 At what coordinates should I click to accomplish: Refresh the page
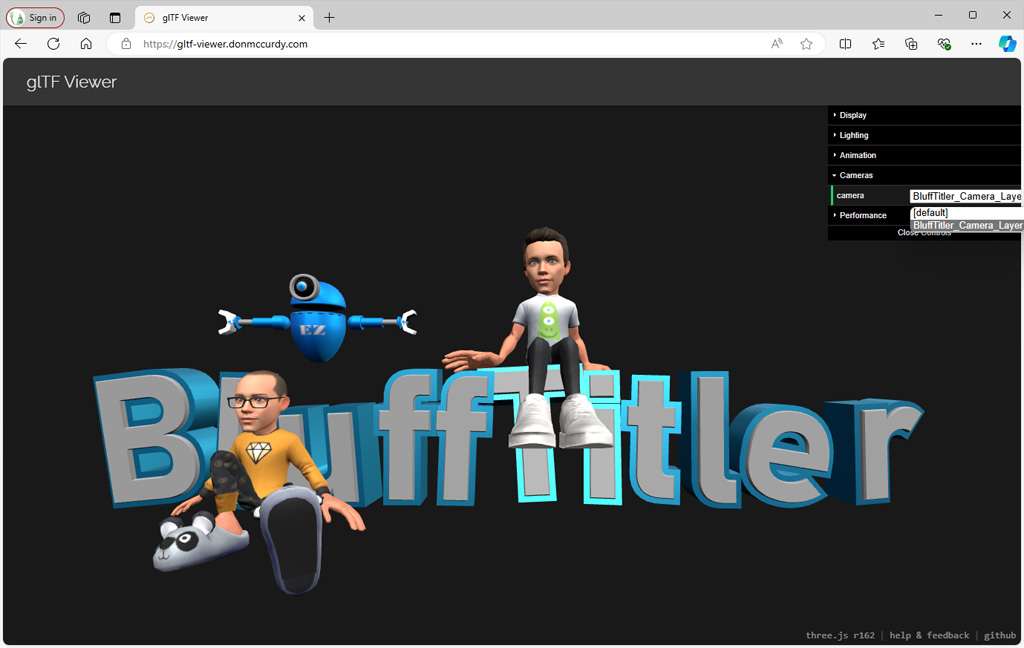(x=54, y=44)
